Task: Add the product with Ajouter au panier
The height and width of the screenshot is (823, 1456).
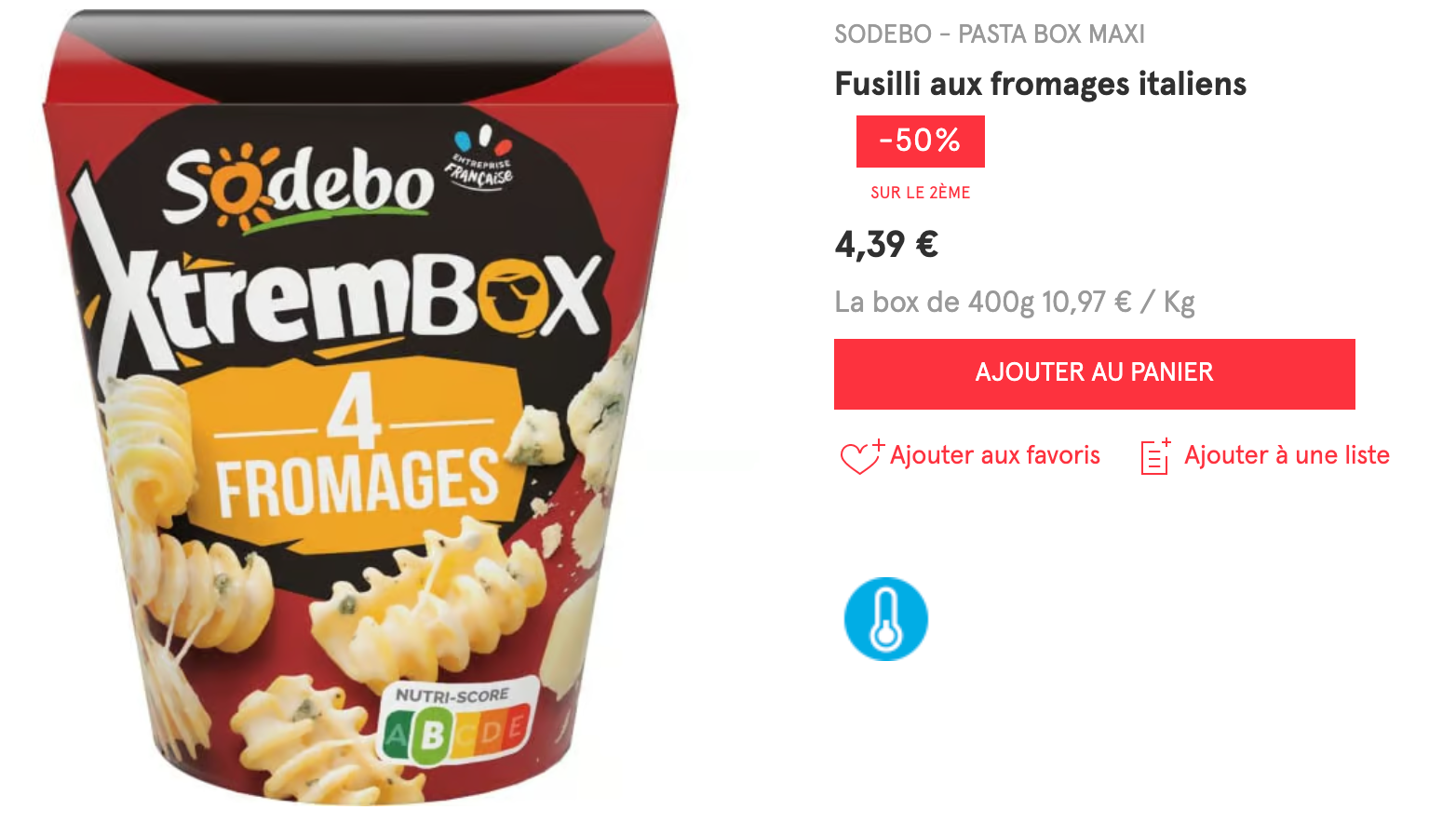Action: 1094,373
